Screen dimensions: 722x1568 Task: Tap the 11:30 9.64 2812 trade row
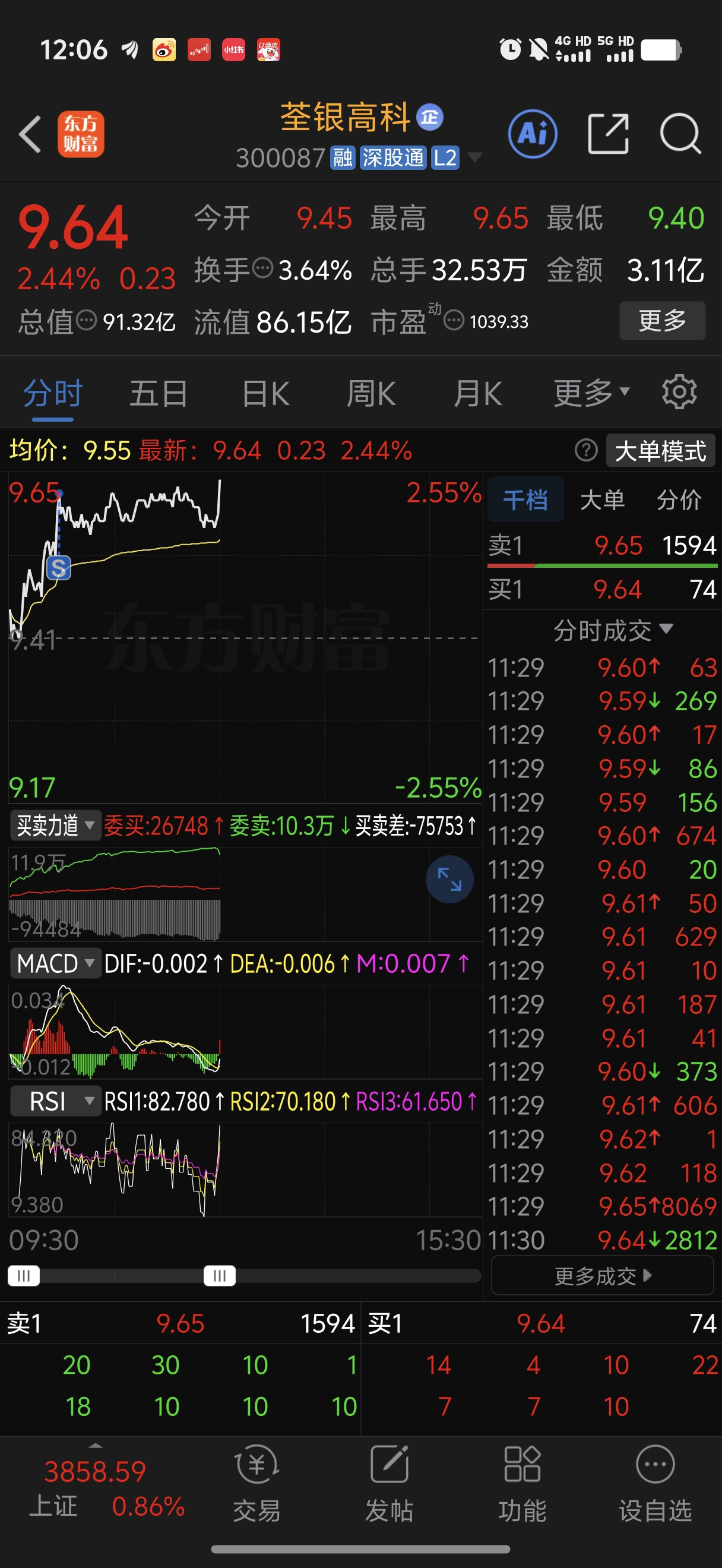point(602,1240)
